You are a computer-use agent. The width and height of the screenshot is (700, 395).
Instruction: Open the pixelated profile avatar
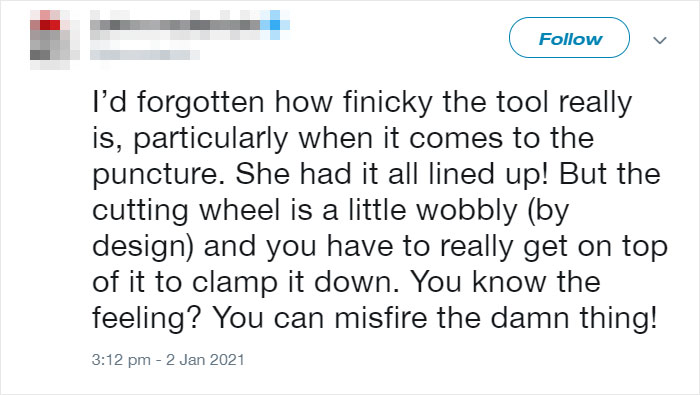point(50,40)
